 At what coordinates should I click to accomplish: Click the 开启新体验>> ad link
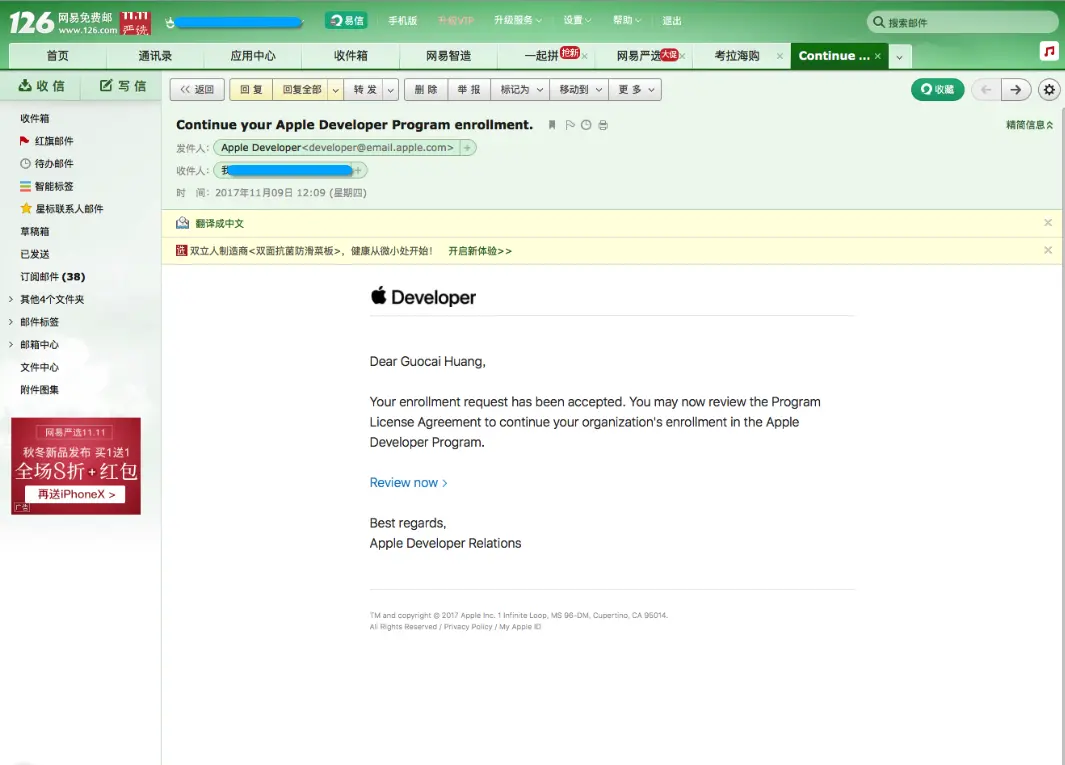(x=480, y=251)
